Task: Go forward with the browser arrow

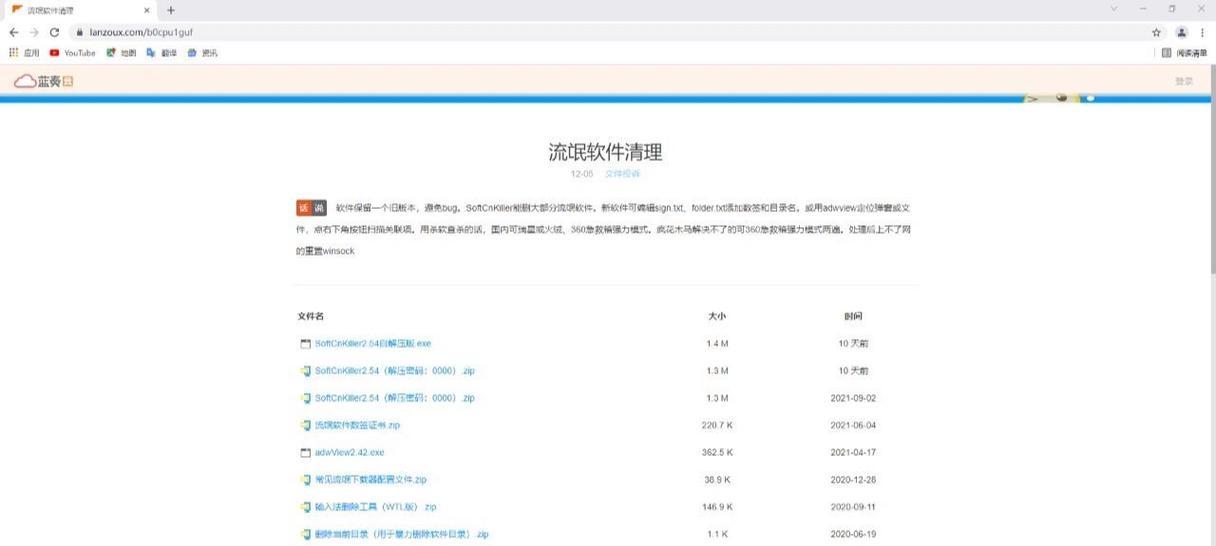Action: (x=34, y=32)
